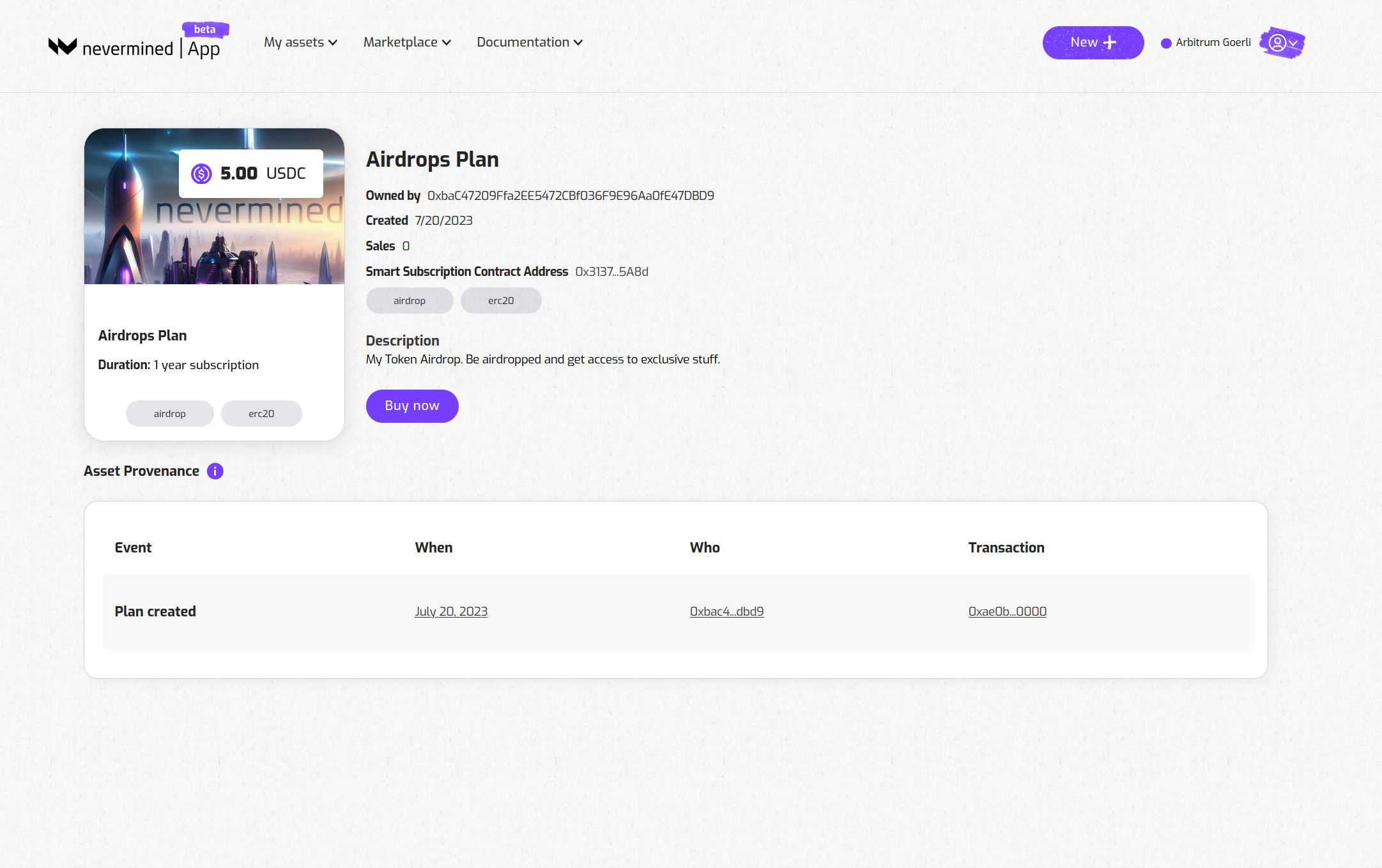The width and height of the screenshot is (1382, 868).
Task: Click the USDC coin icon on card
Action: click(x=201, y=174)
